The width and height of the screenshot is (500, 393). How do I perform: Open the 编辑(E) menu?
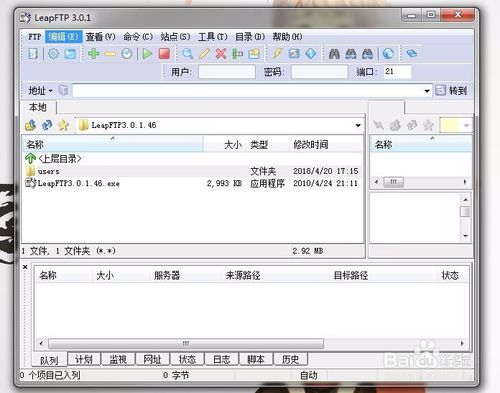point(64,37)
